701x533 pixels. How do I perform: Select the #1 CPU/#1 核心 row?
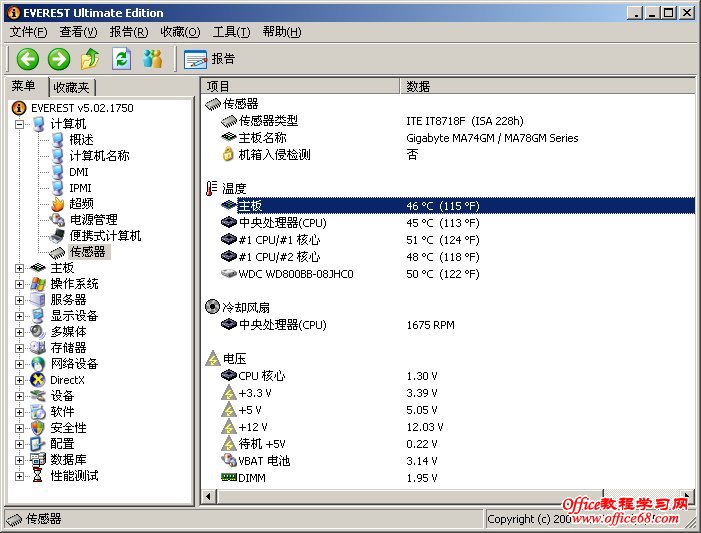448,240
